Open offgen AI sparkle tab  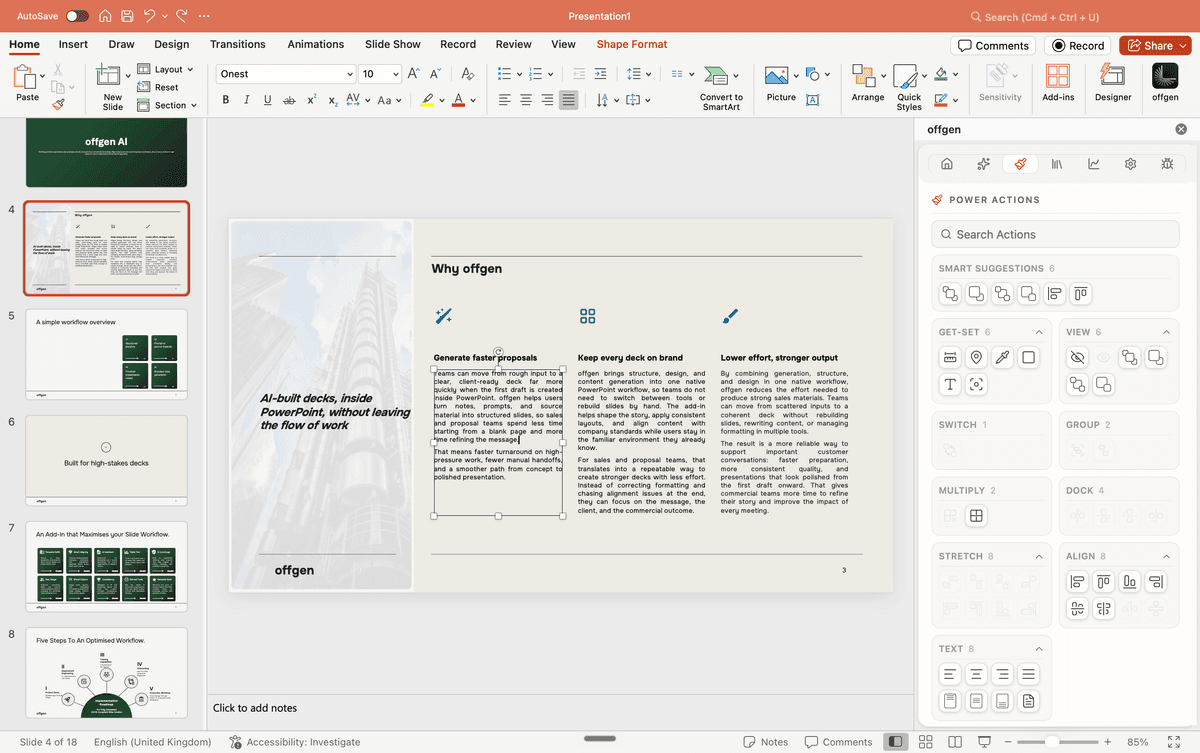pyautogui.click(x=983, y=164)
